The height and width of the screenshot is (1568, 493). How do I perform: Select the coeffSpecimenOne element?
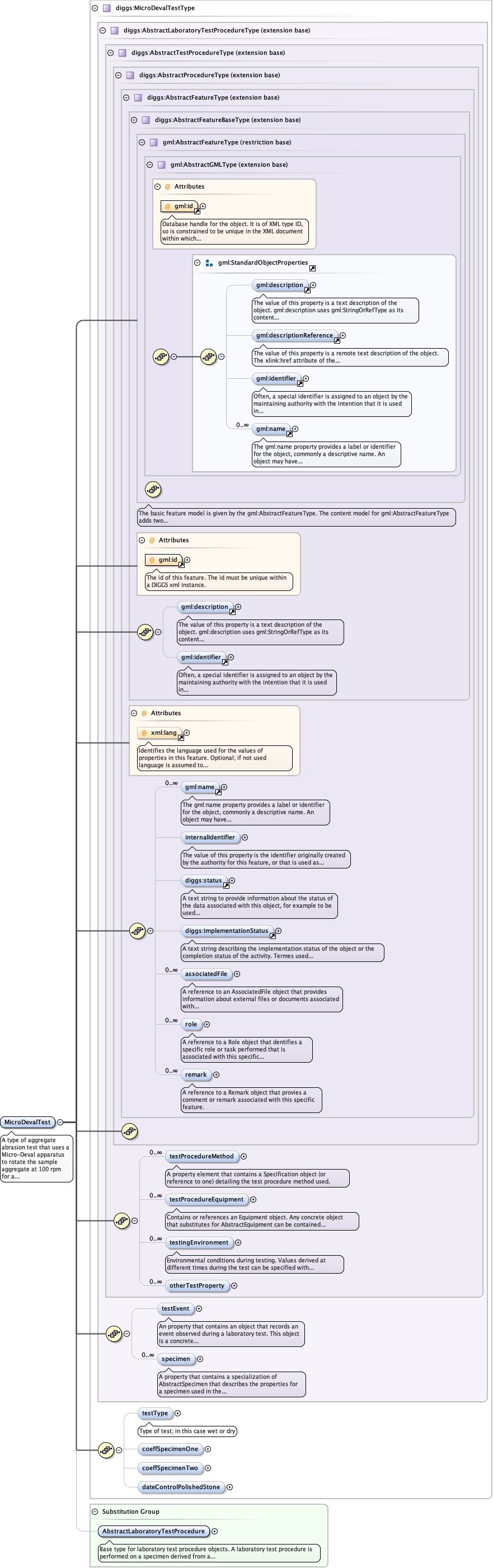click(170, 1449)
